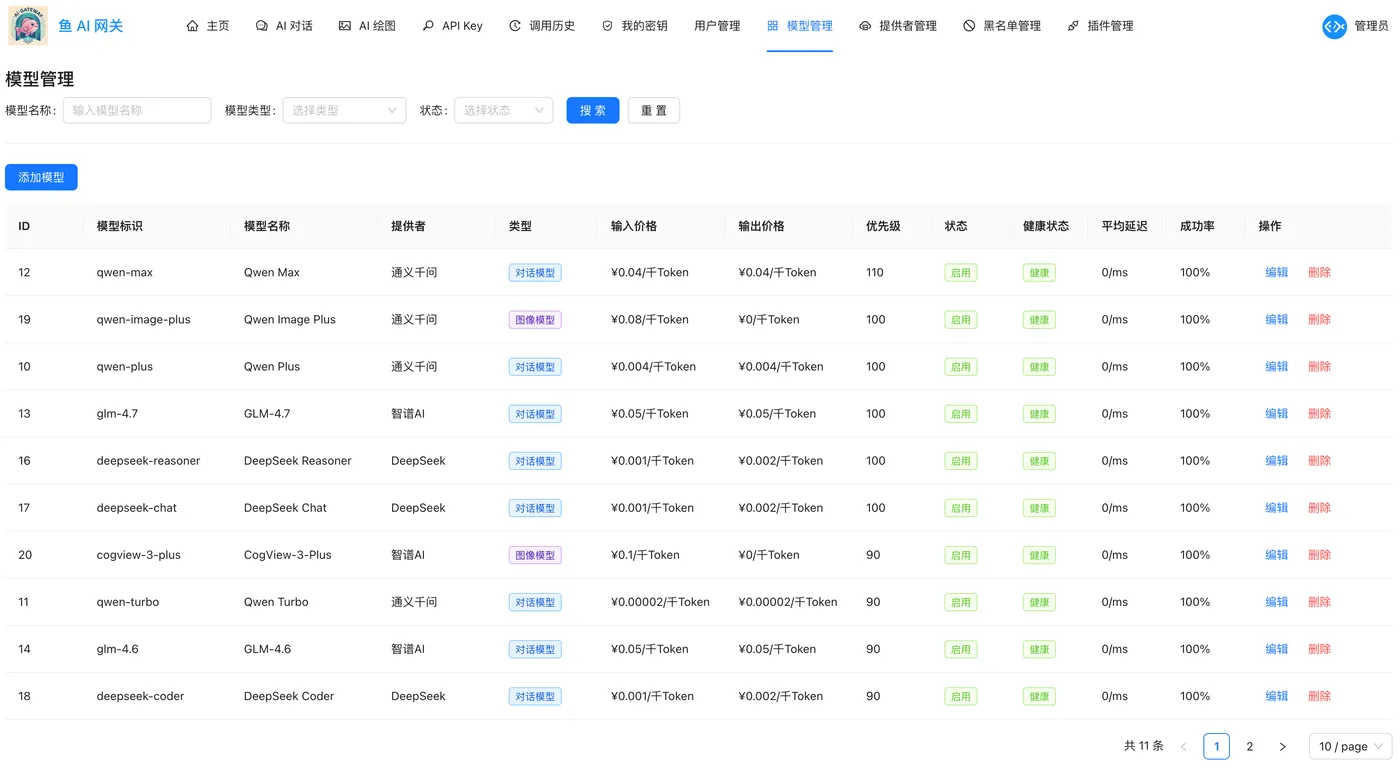Click the 搜索 button
Viewport: 1400px width, 774px height.
click(593, 110)
